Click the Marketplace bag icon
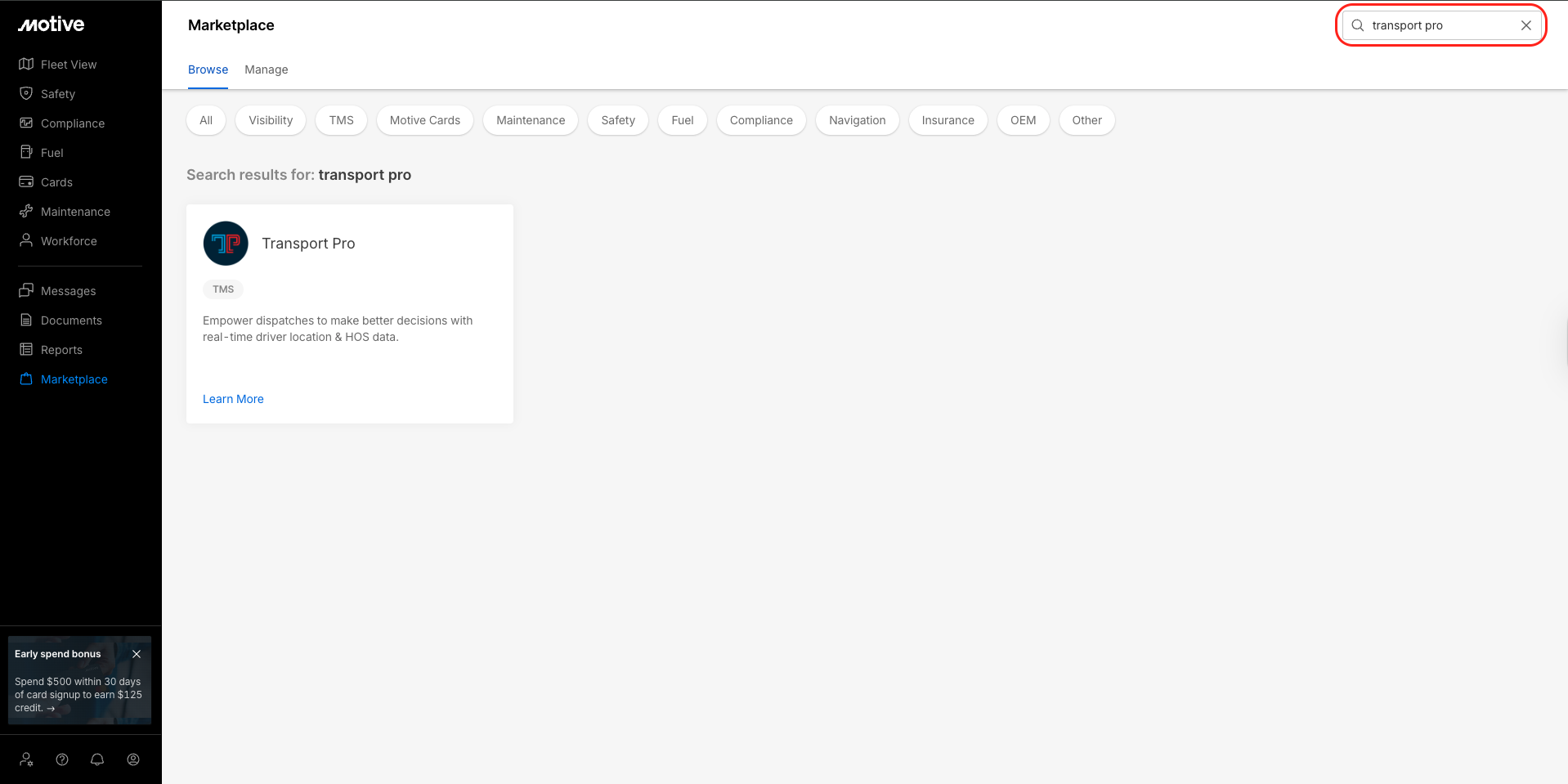The height and width of the screenshot is (784, 1568). pyautogui.click(x=26, y=379)
